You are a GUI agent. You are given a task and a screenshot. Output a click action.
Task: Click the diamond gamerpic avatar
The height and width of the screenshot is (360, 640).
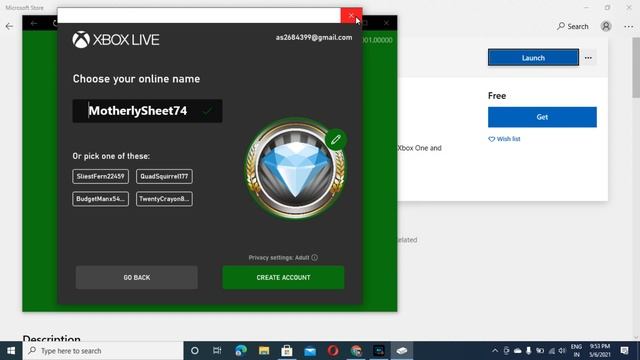[x=296, y=169]
